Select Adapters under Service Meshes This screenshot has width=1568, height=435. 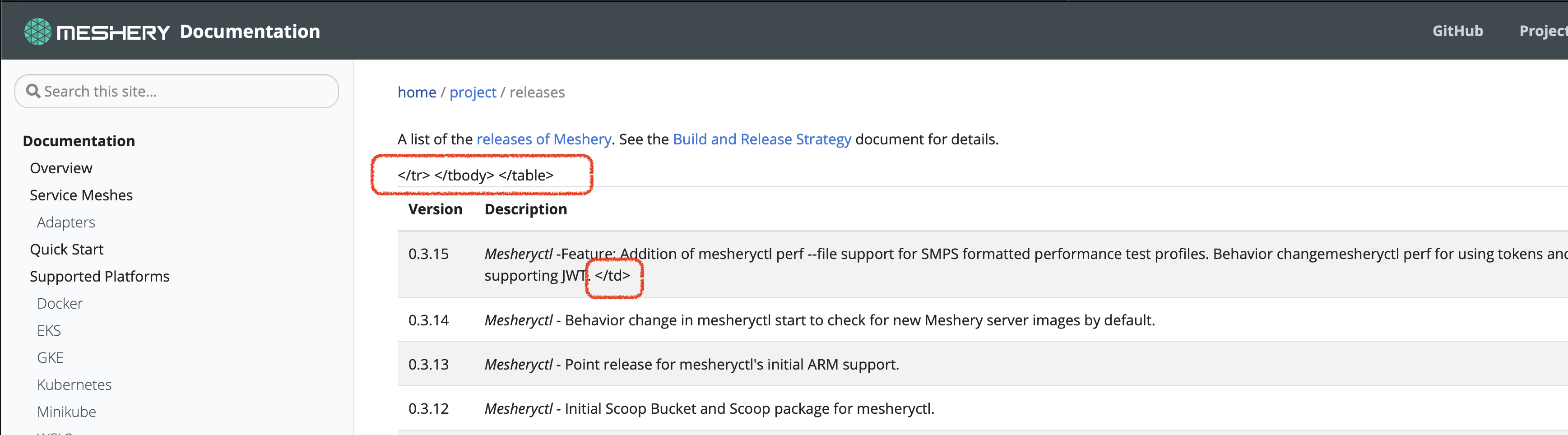(66, 222)
